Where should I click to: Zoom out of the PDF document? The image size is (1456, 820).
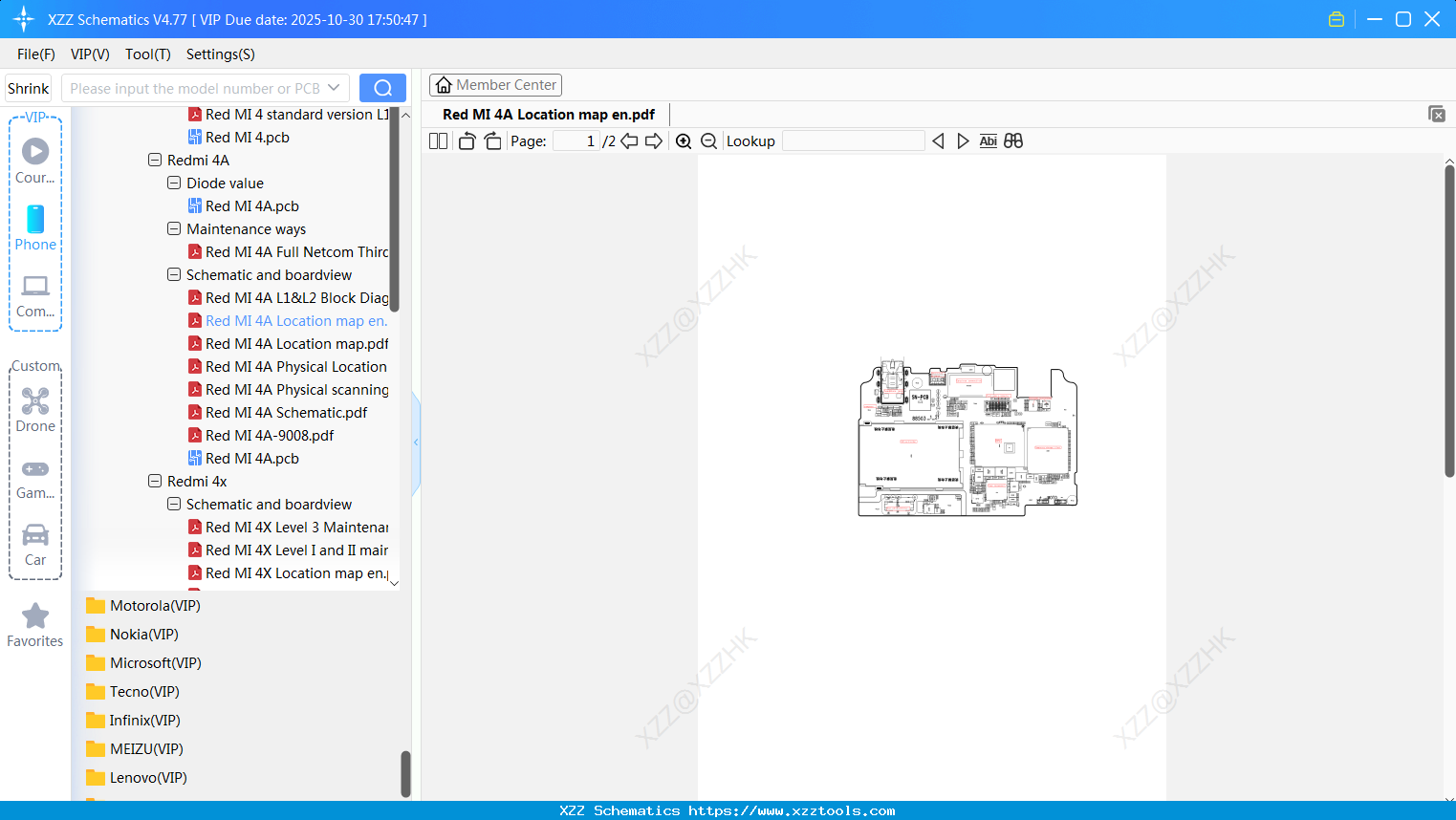click(x=708, y=140)
